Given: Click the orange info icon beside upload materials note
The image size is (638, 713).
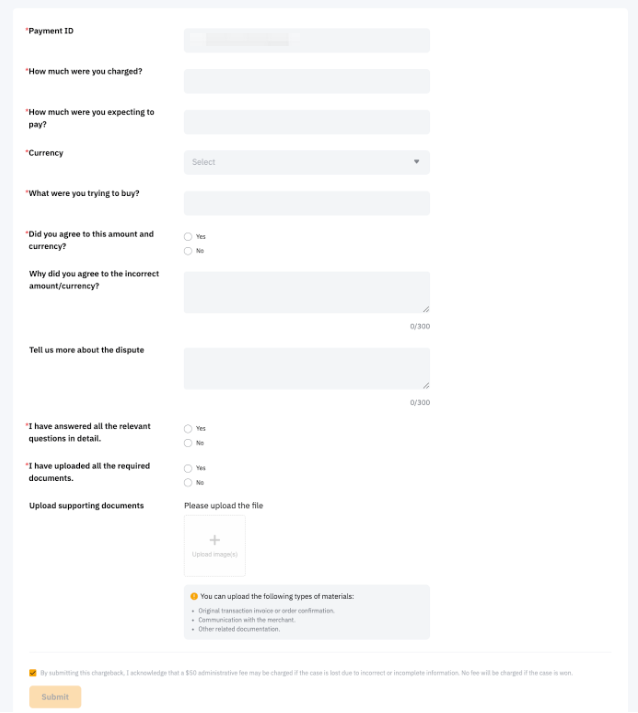Looking at the screenshot, I should [x=194, y=597].
